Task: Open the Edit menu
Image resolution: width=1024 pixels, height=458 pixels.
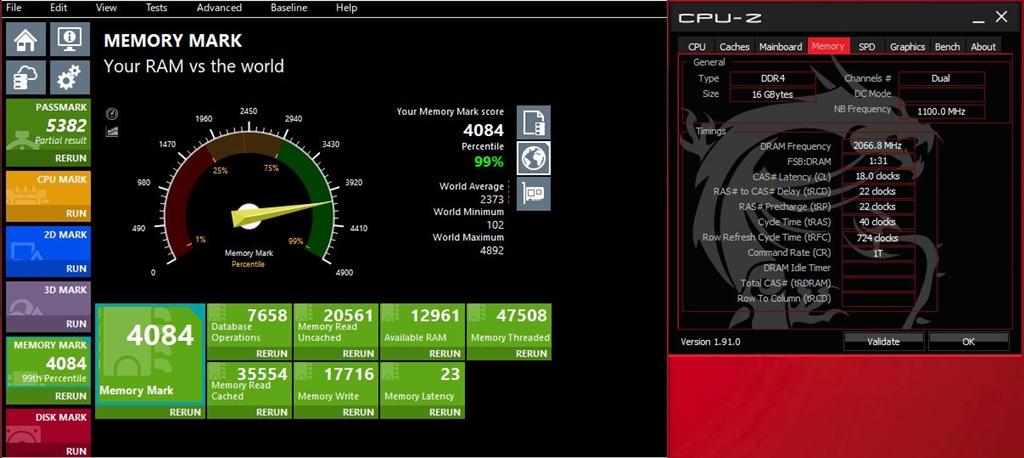Action: pos(59,8)
